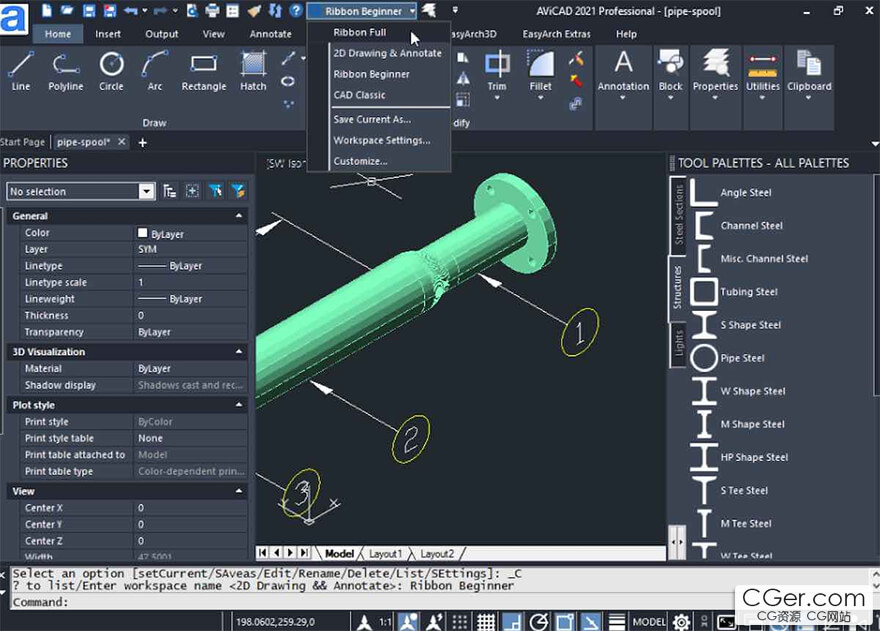880x631 pixels.
Task: Collapse the General properties section
Action: click(x=239, y=216)
